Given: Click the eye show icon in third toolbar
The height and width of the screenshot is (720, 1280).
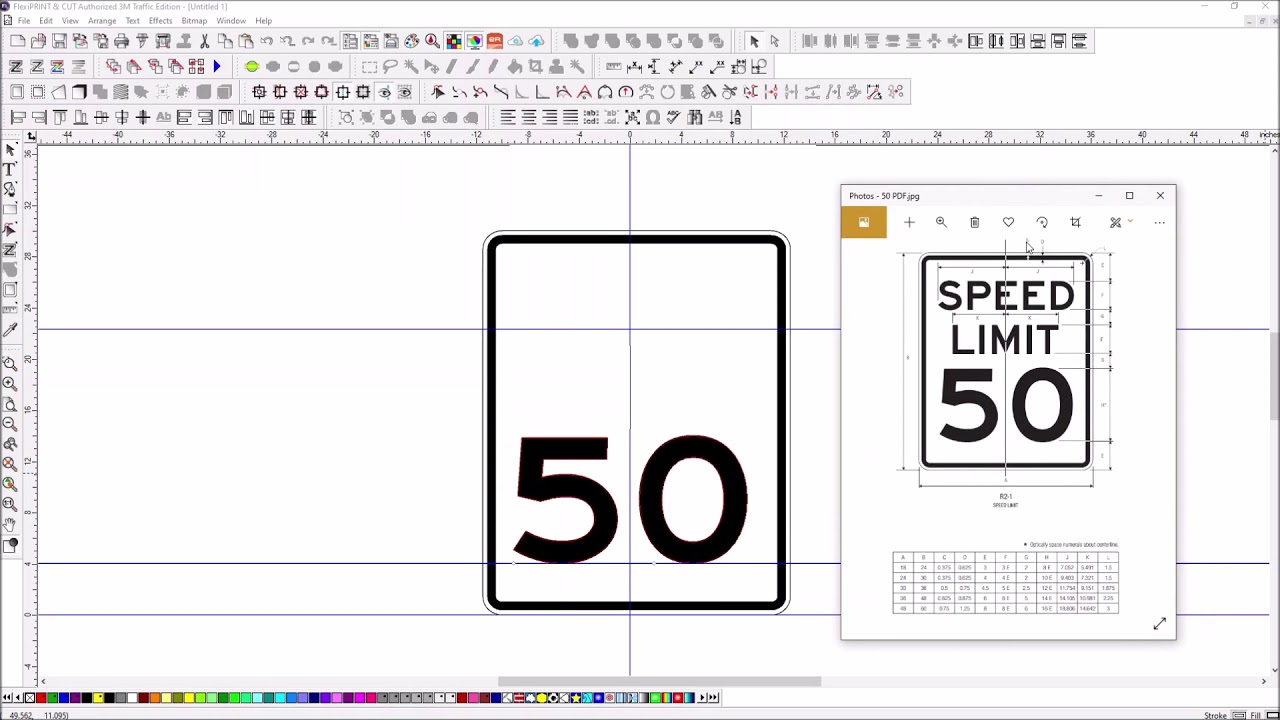Looking at the screenshot, I should point(384,92).
